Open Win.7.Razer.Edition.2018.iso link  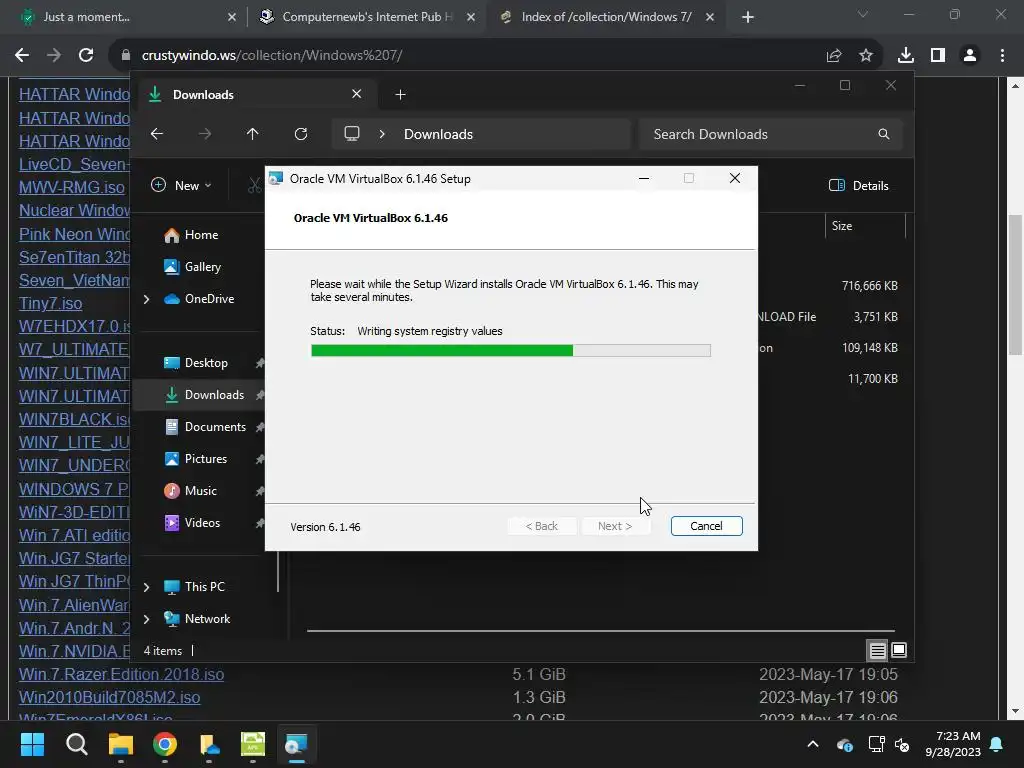click(x=121, y=674)
